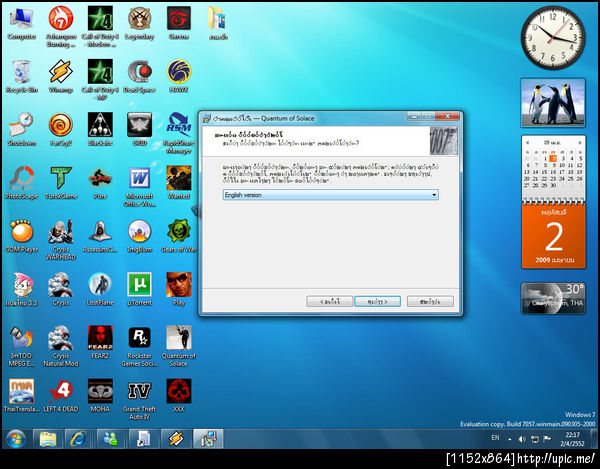The image size is (600, 469).
Task: Launch Crysis WARHEAD icon
Action: [61, 240]
